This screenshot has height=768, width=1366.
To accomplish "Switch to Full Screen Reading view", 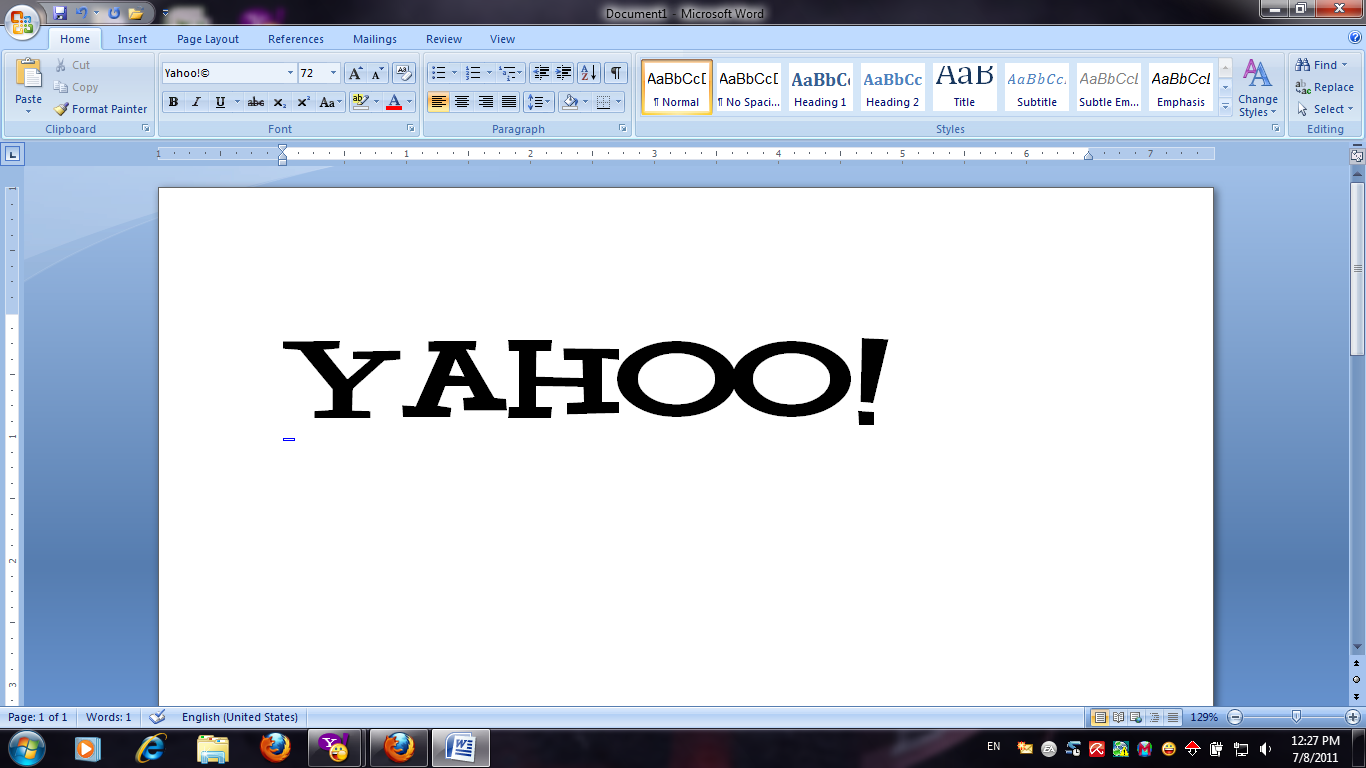I will click(1118, 717).
